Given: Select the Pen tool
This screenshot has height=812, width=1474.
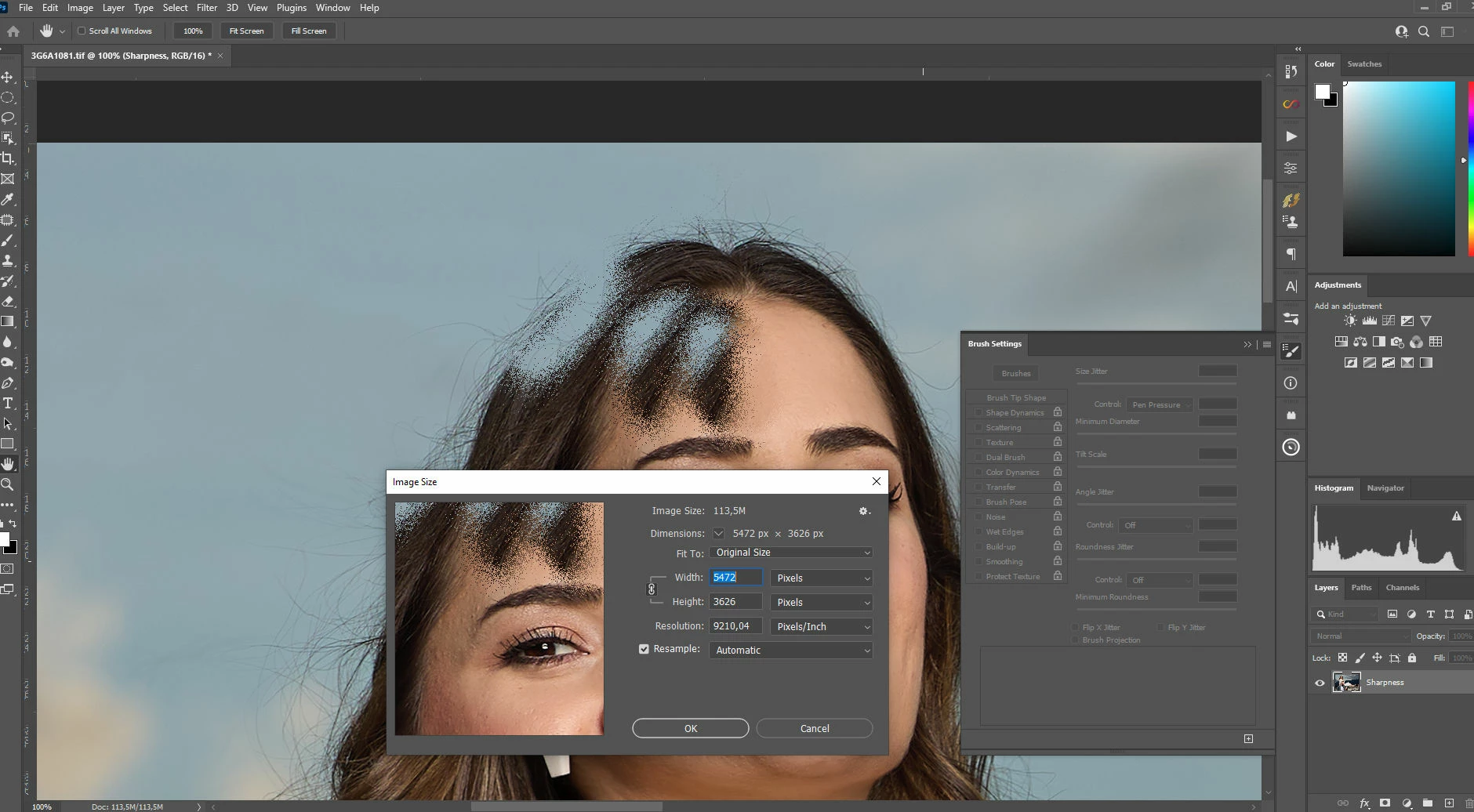Looking at the screenshot, I should (8, 382).
